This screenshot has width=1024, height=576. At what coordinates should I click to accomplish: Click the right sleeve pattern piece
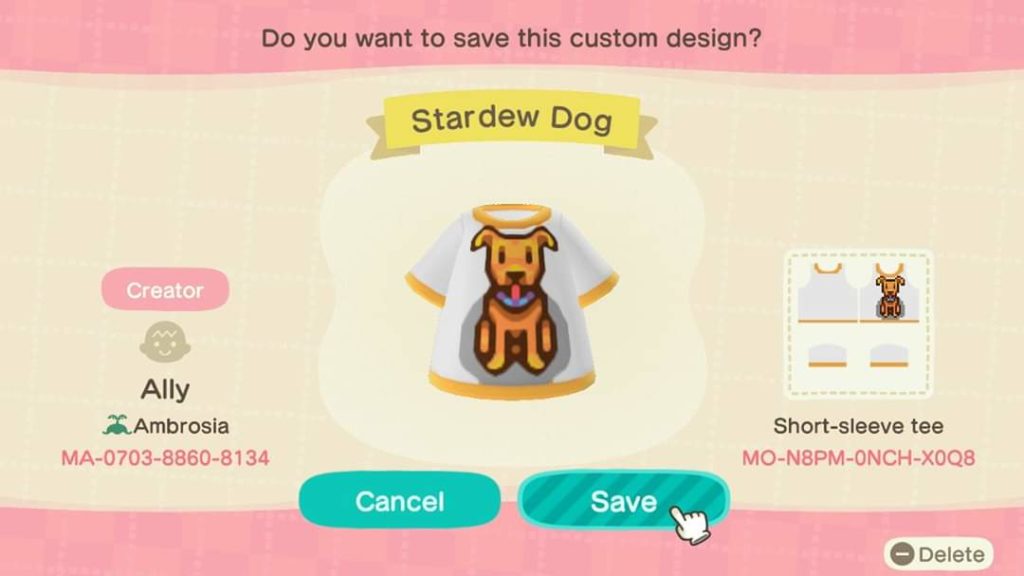[889, 355]
